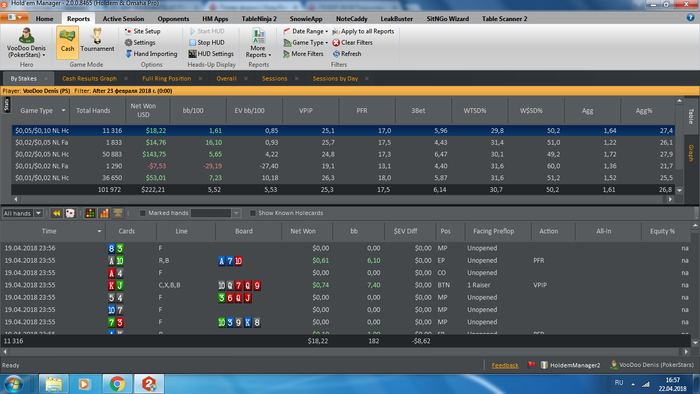Viewport: 700px width, 394px height.
Task: Open Settings with the gear icon
Action: coord(140,42)
